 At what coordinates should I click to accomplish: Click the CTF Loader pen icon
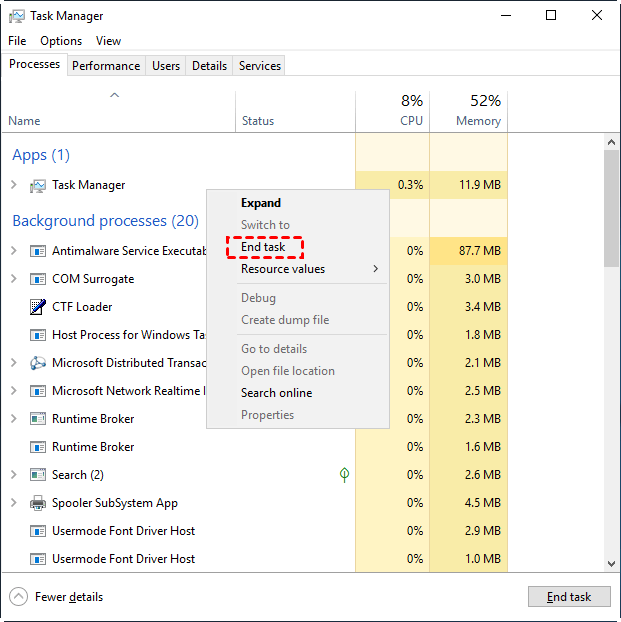(x=38, y=307)
